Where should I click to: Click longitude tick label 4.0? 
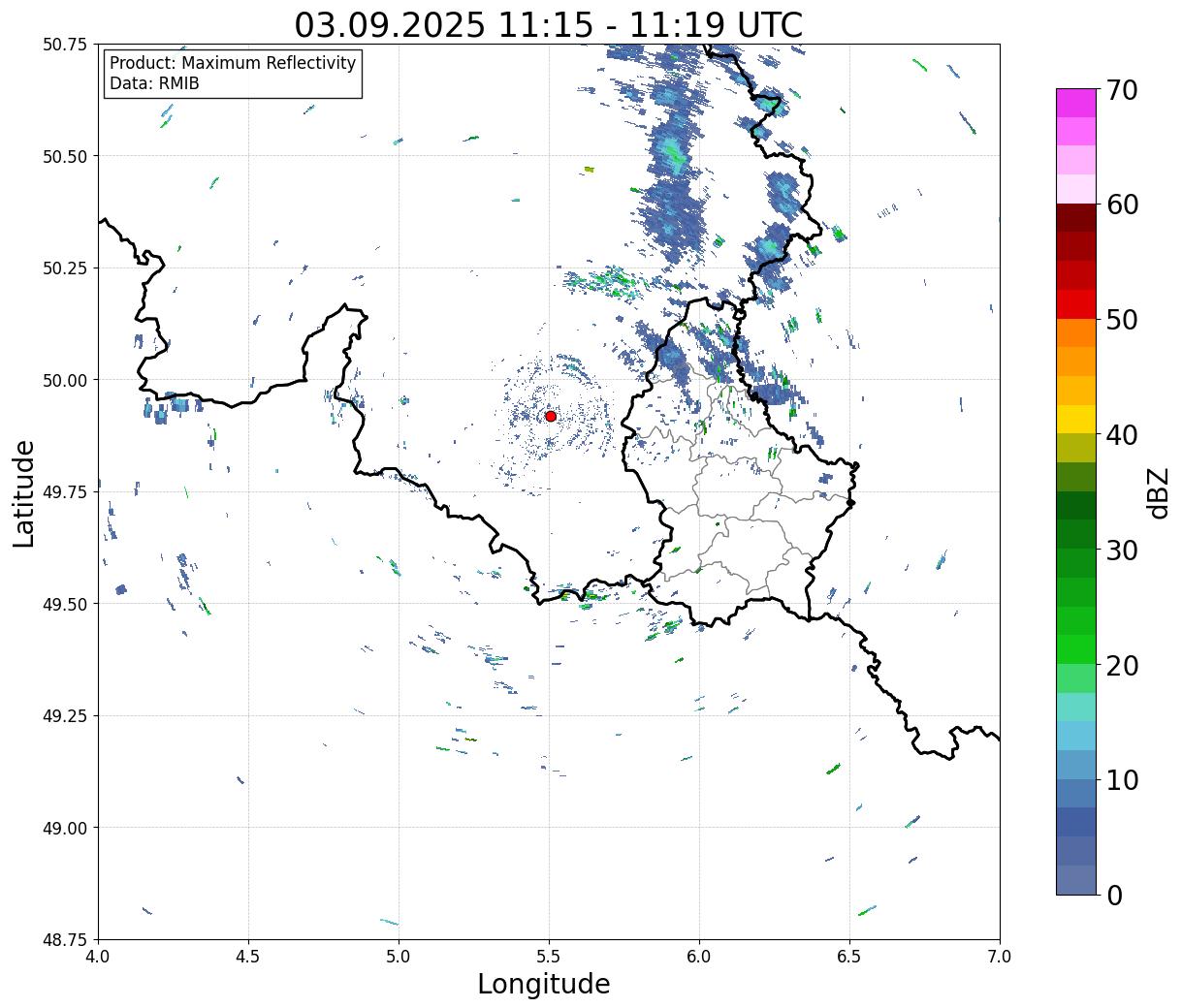[x=98, y=957]
